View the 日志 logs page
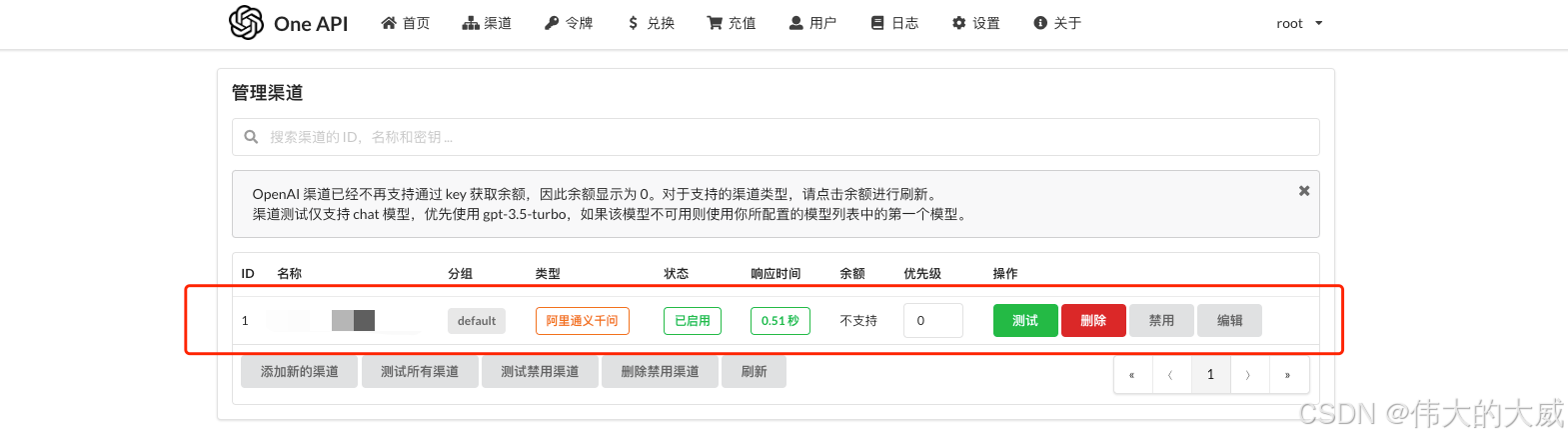 894,23
